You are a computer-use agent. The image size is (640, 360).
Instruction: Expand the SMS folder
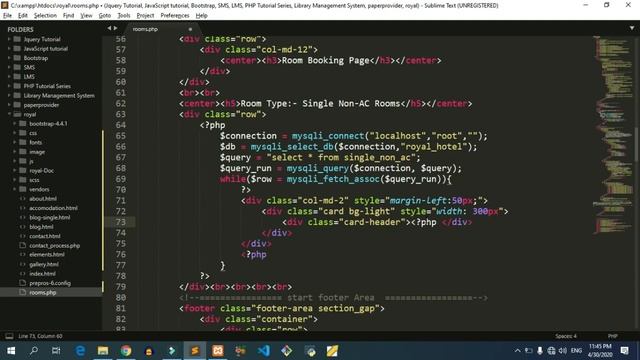pyautogui.click(x=9, y=67)
